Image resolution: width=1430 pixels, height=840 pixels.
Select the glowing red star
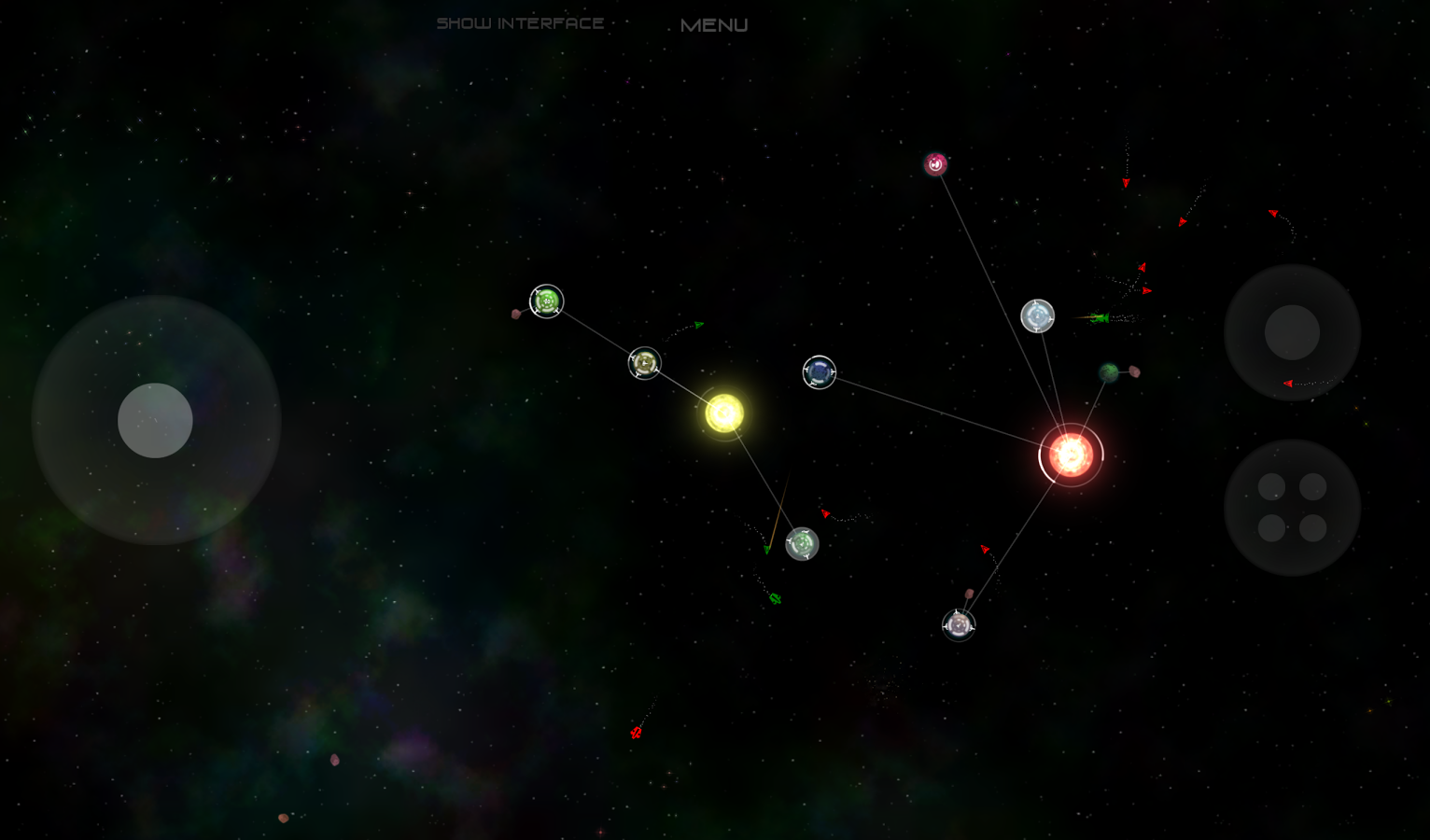click(x=1071, y=455)
